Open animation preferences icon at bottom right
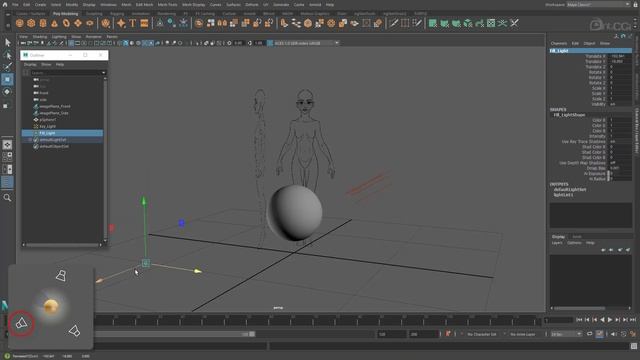This screenshot has width=640, height=360. 633,334
